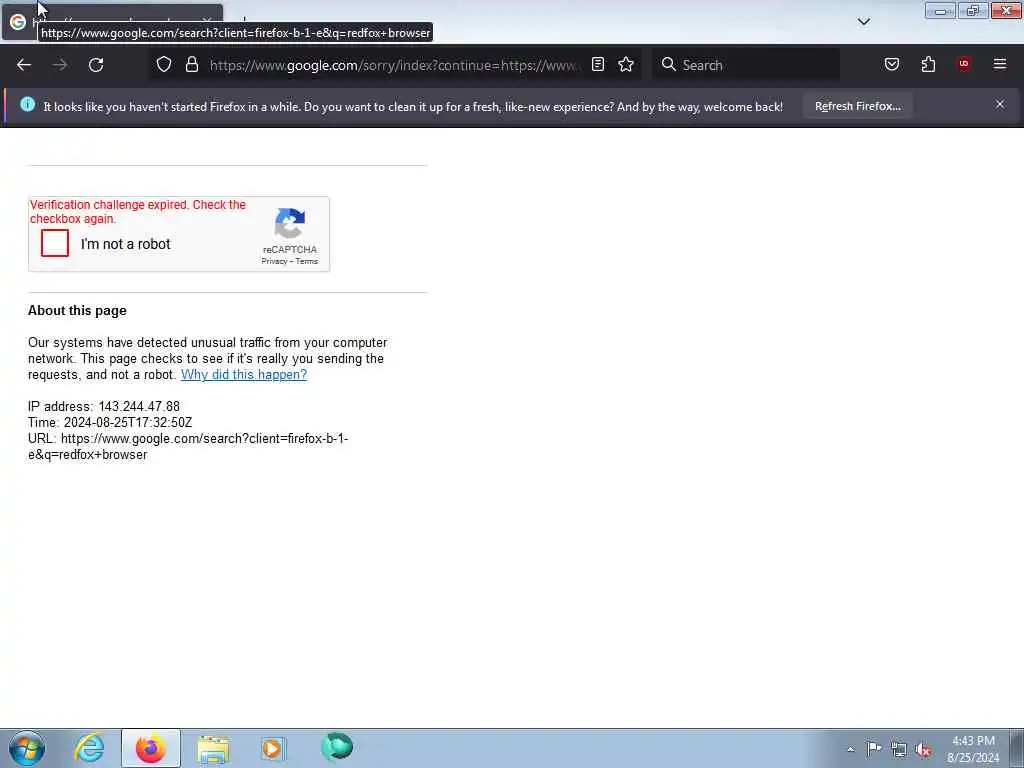Open the uBlock Origin extension icon
Image resolution: width=1024 pixels, height=768 pixels.
click(x=964, y=64)
